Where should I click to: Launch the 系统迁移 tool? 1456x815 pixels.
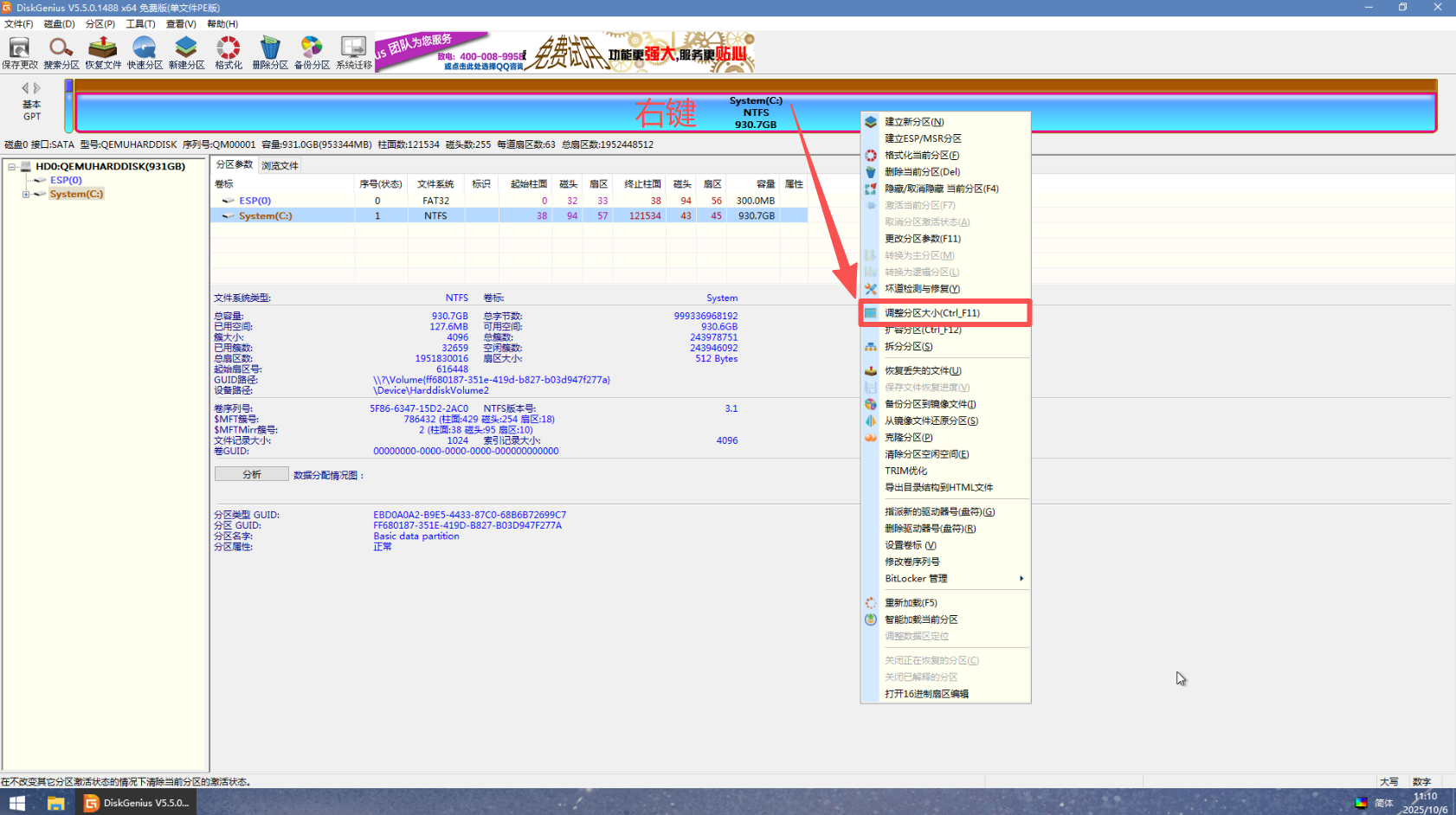click(353, 52)
